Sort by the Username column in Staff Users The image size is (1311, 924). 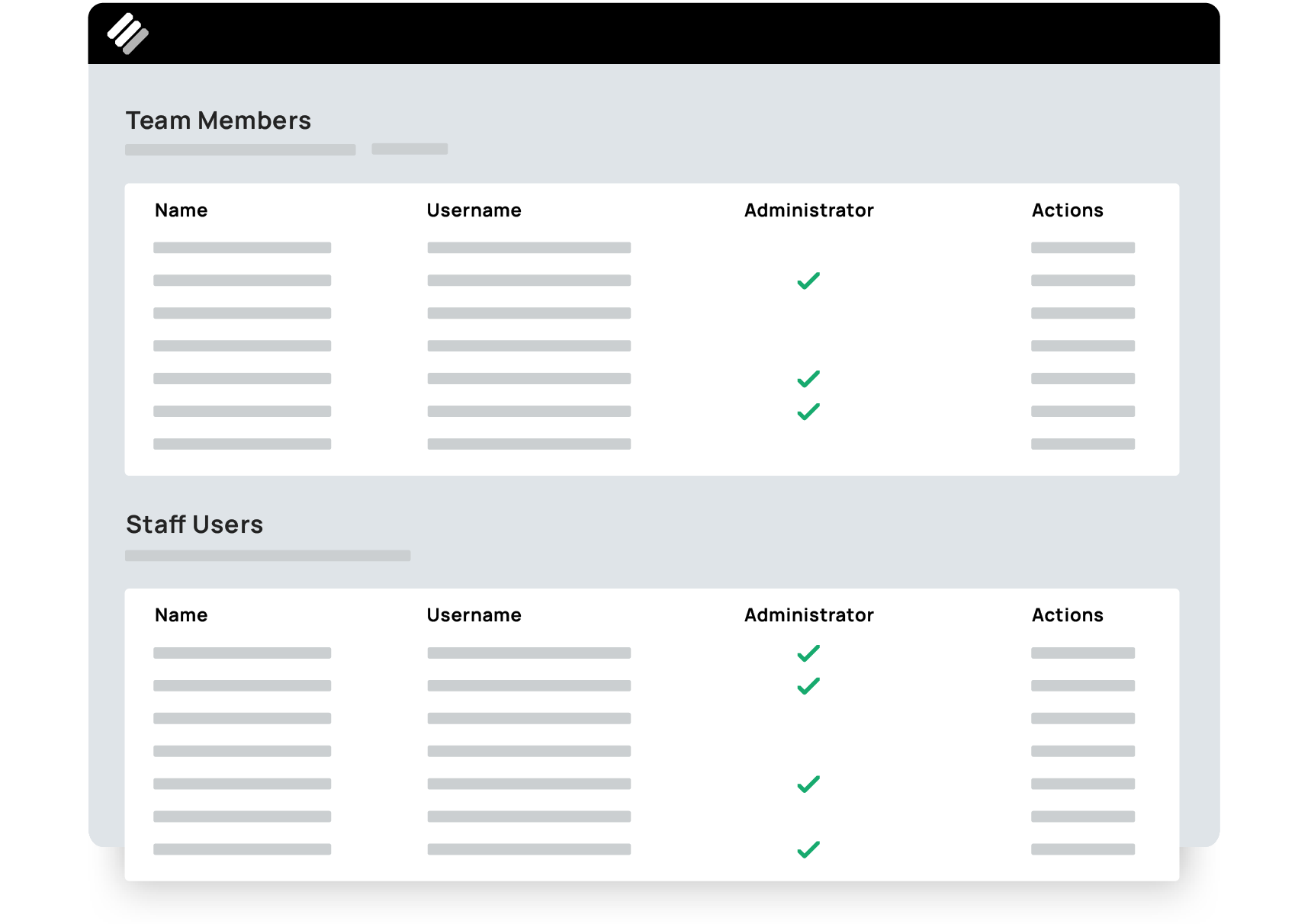[474, 615]
